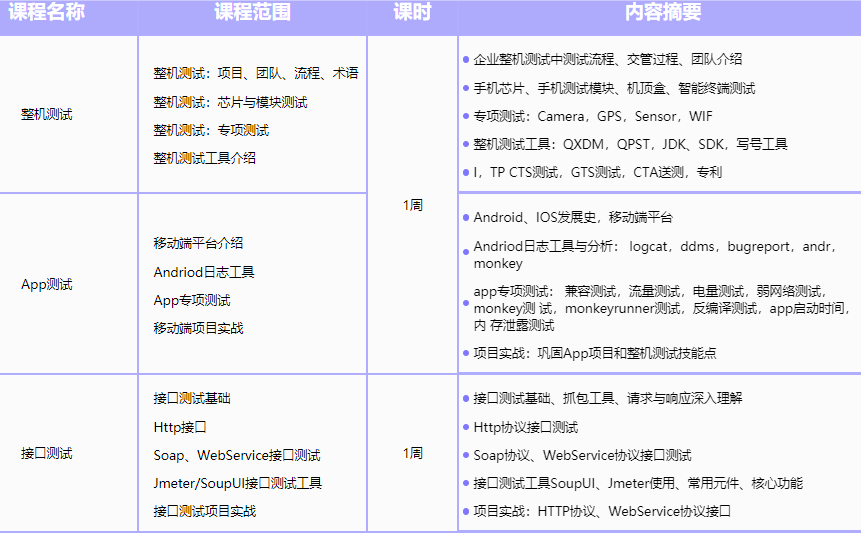Click bullet before Android、IOS发展史 line

click(466, 217)
